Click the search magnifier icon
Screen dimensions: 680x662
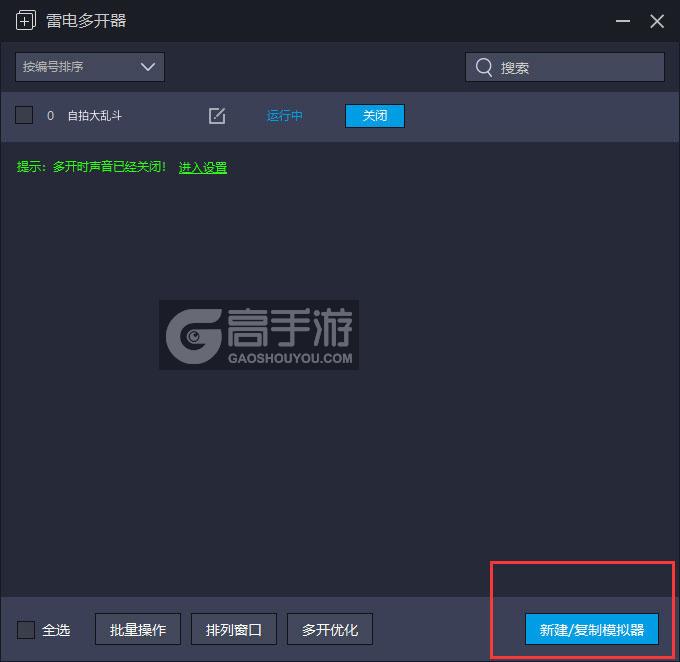point(484,67)
